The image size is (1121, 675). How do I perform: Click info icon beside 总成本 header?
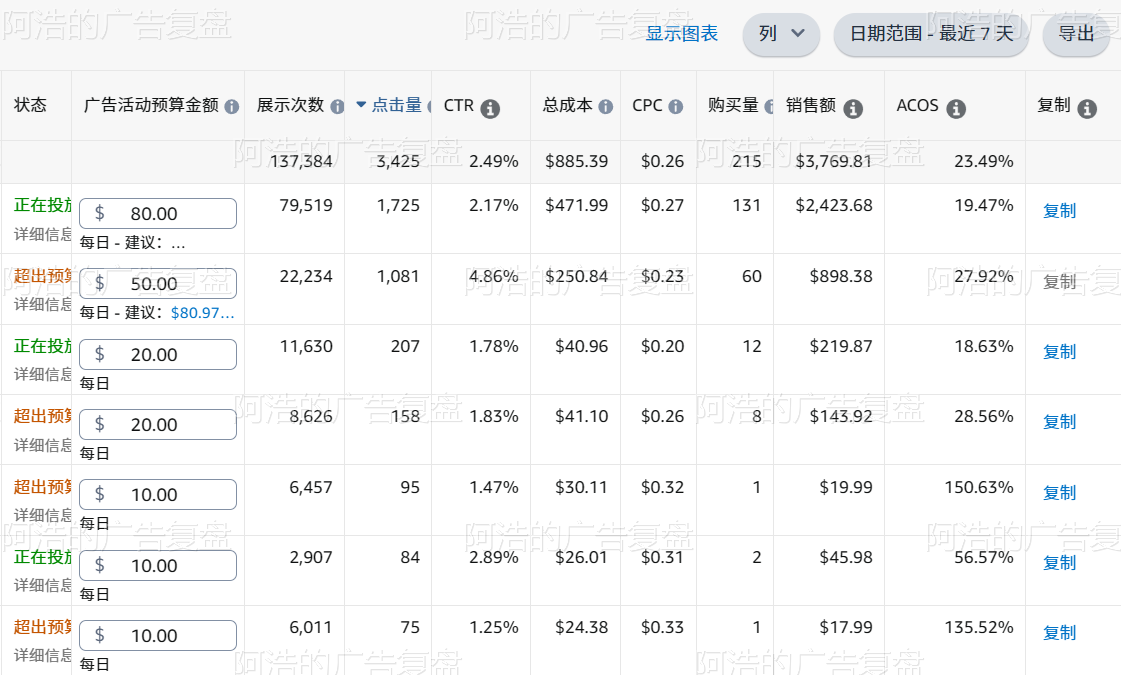pyautogui.click(x=606, y=107)
